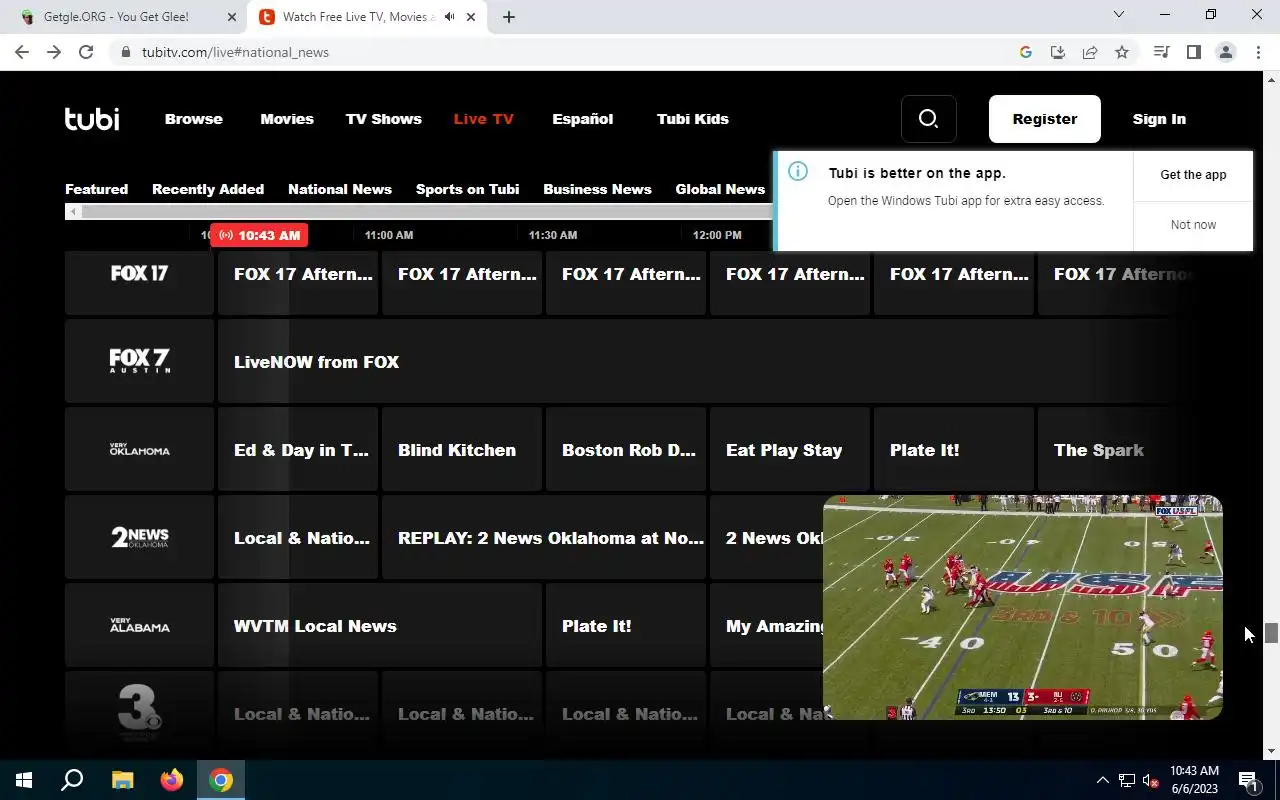Select the Eat Play Stay program

pos(790,449)
